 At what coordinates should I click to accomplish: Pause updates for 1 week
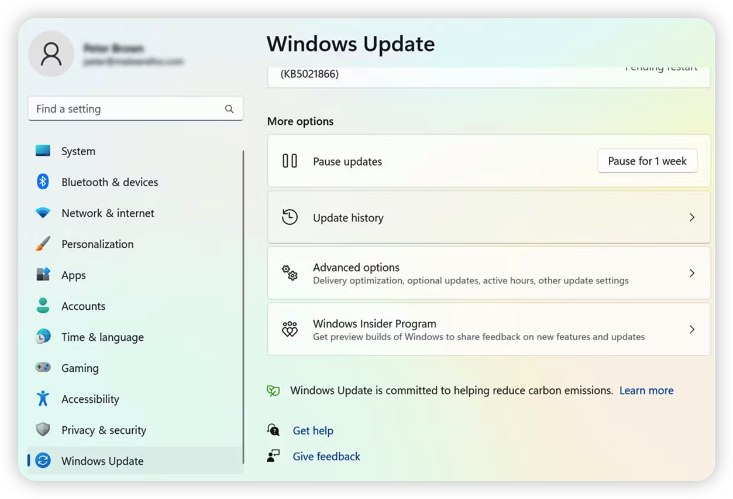point(647,161)
